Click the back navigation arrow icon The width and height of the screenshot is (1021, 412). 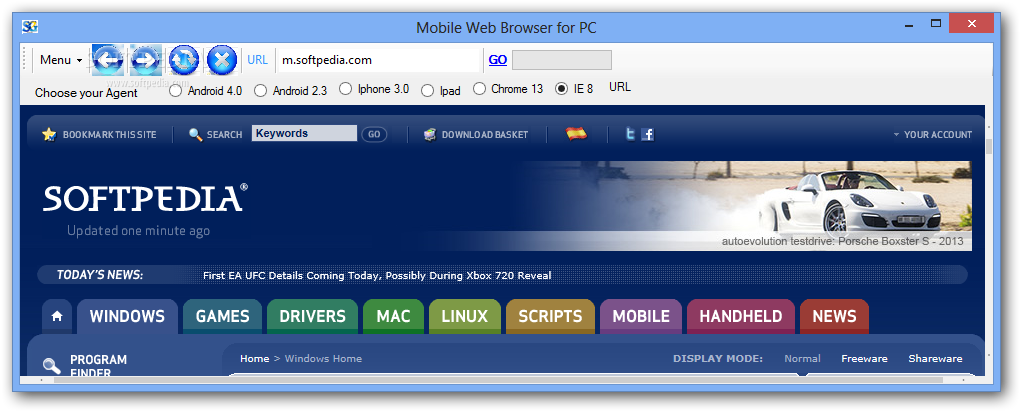coord(108,61)
